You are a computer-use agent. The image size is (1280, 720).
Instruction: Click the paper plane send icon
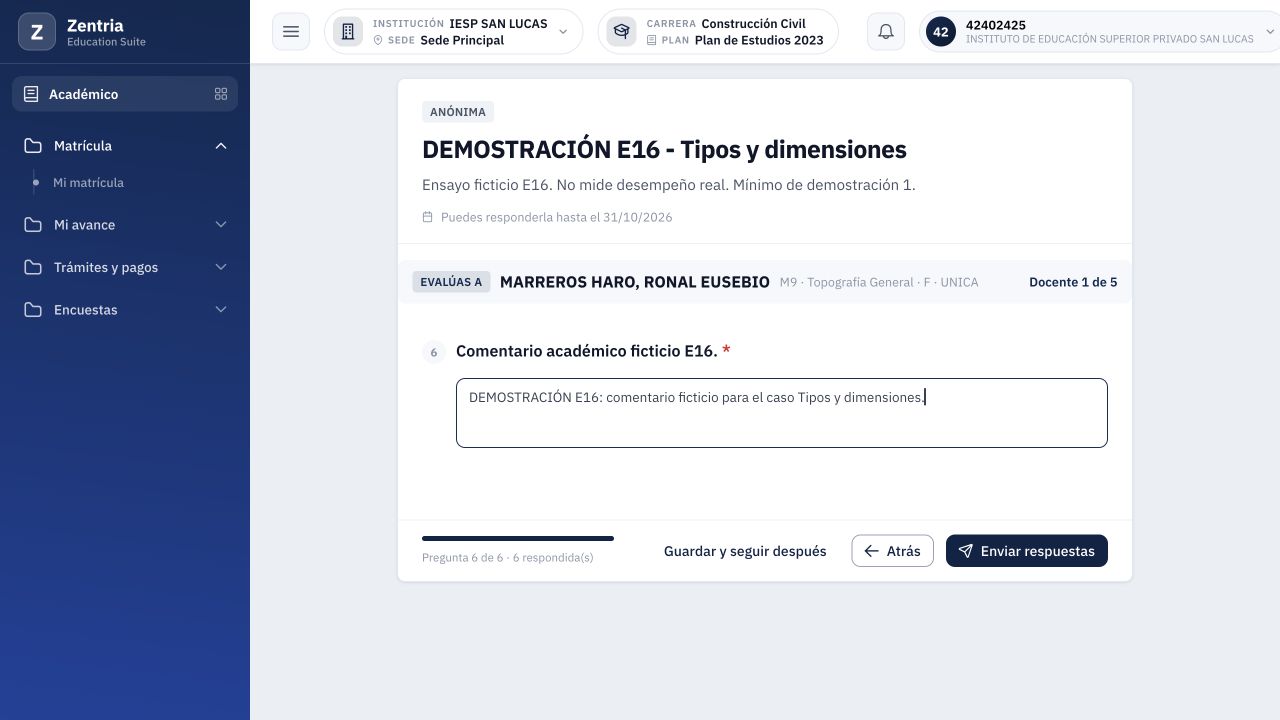pos(966,551)
